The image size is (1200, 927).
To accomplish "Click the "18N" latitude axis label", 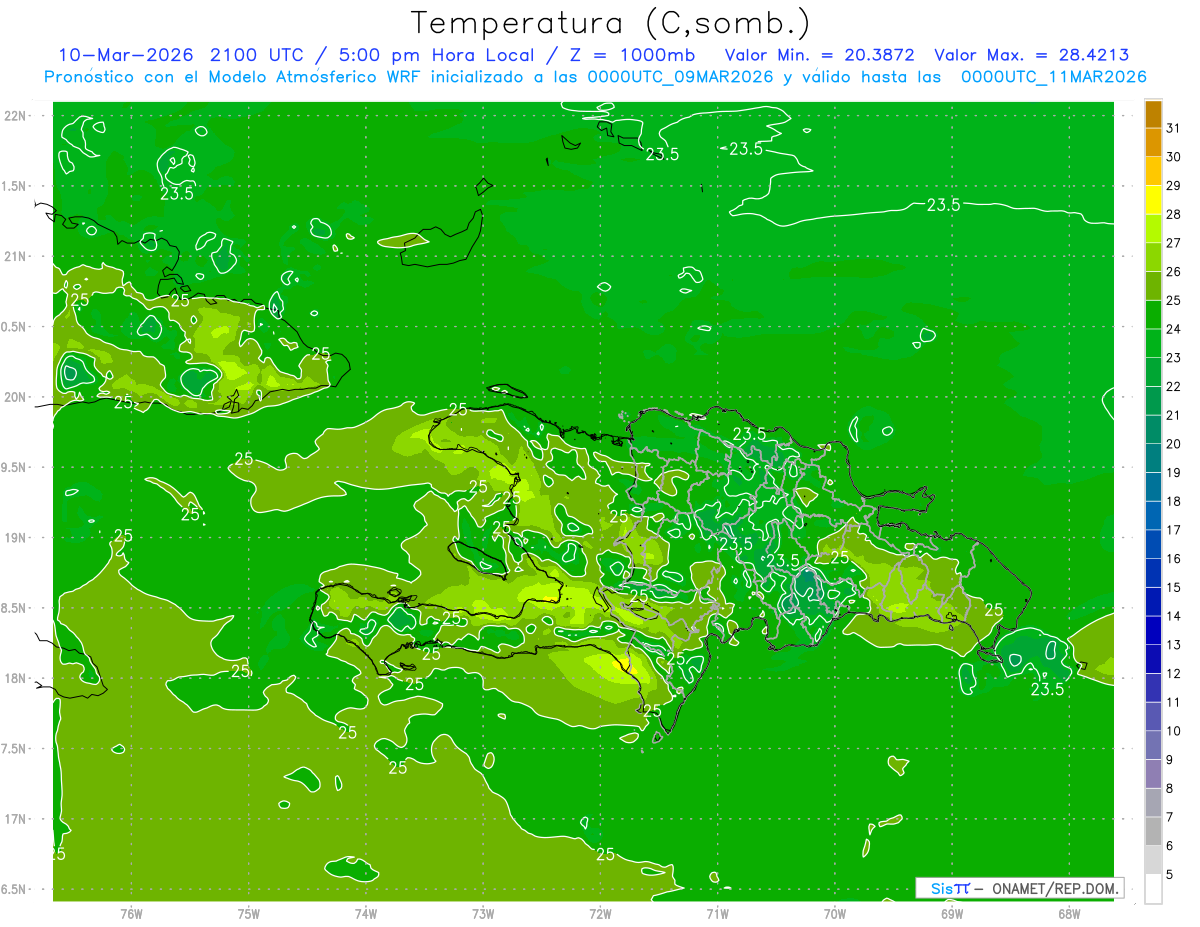I will click(17, 678).
